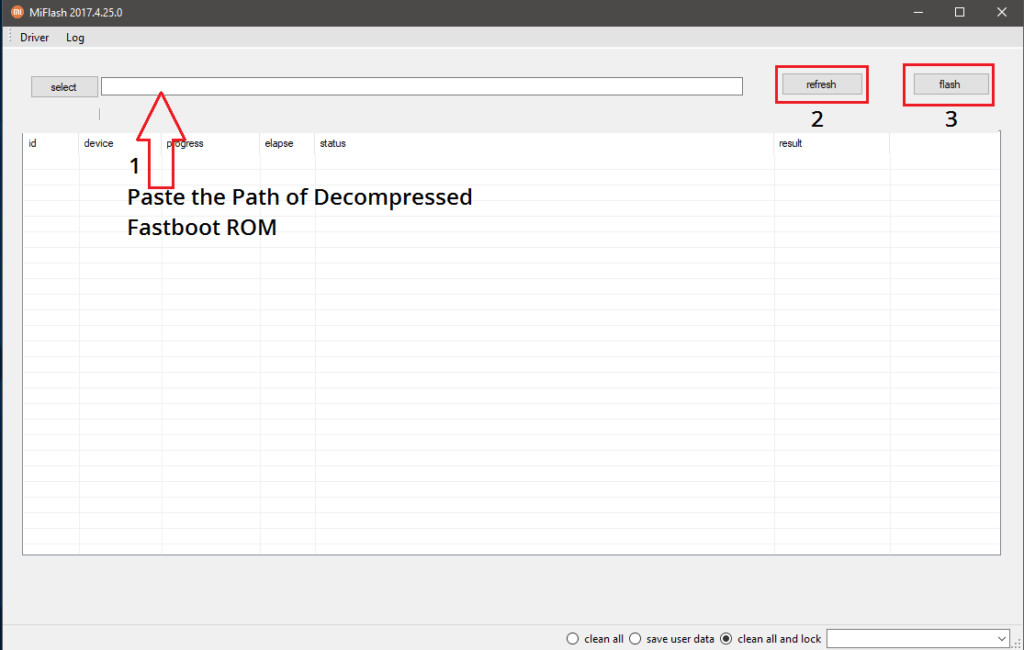
Task: Select the 'clean all and lock' radio option
Action: point(726,638)
